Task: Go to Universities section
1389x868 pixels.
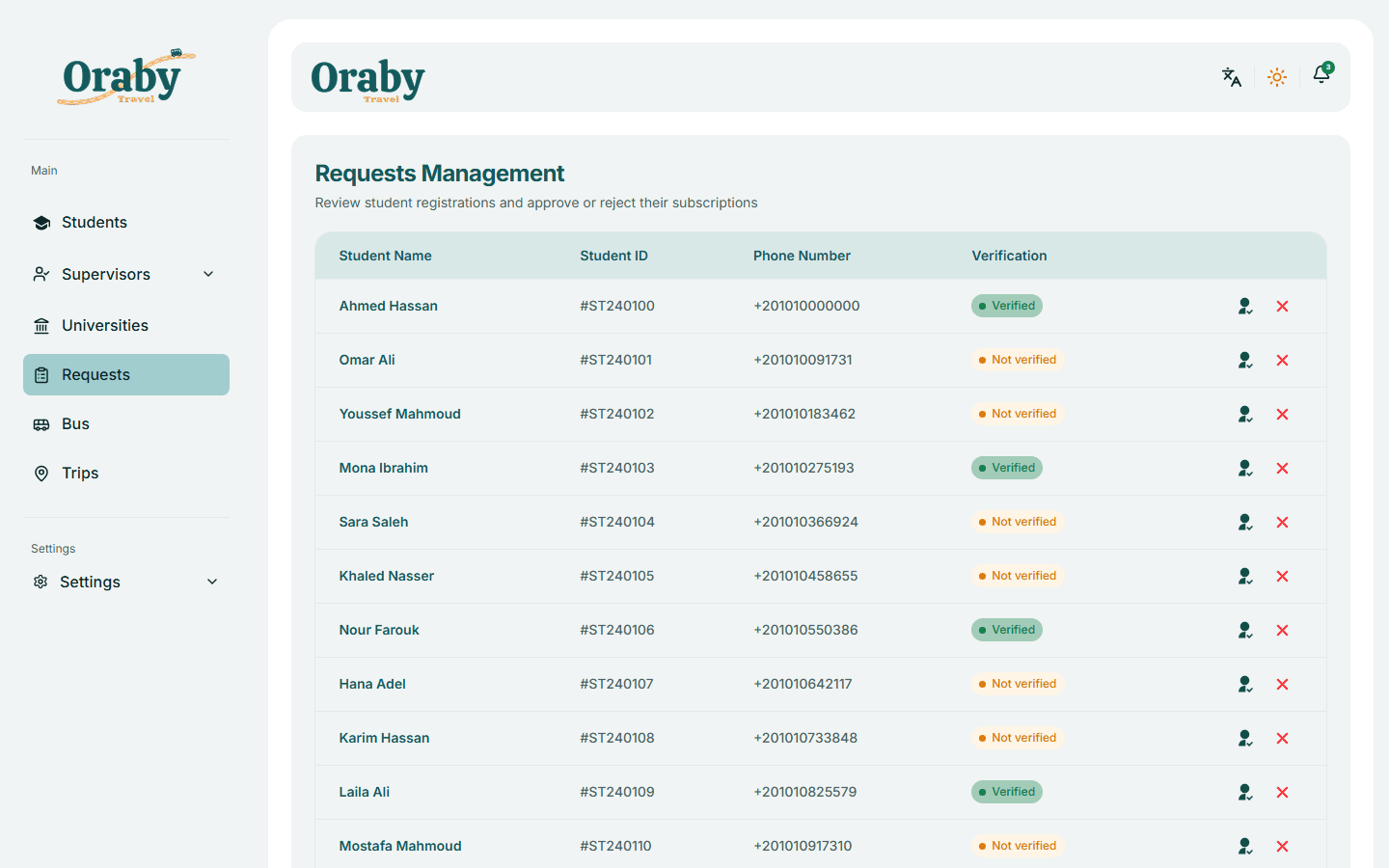Action: pos(126,325)
